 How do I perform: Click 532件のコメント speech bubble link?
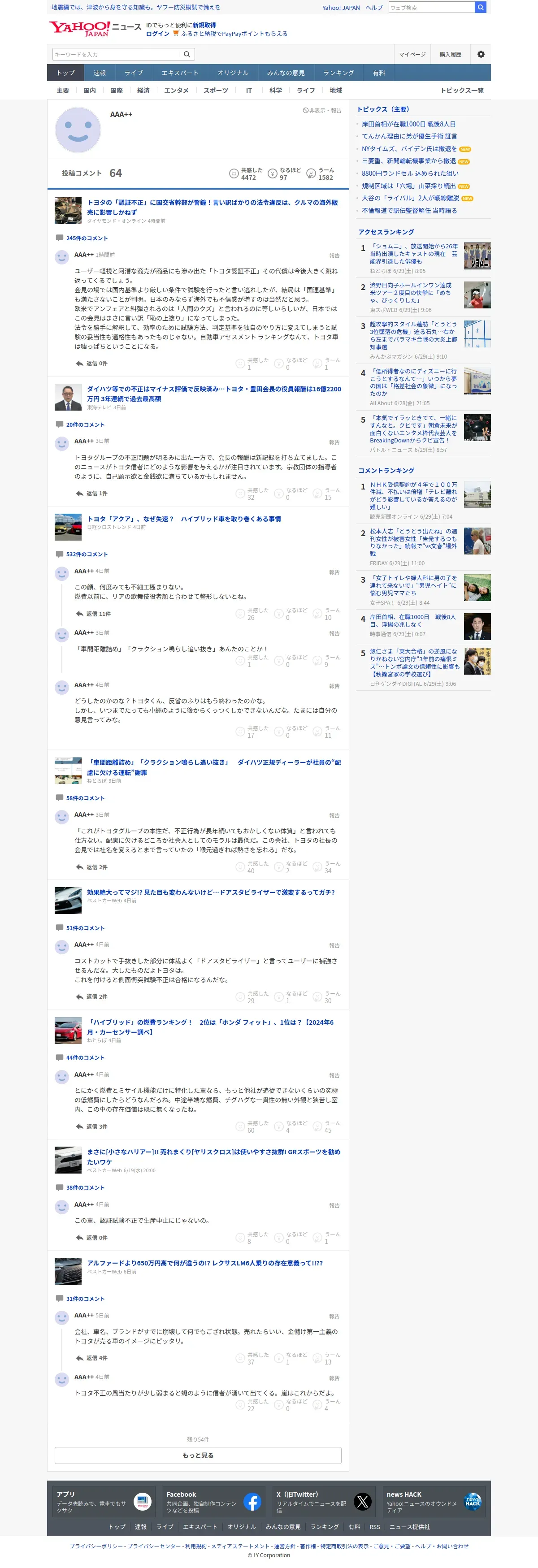(82, 554)
